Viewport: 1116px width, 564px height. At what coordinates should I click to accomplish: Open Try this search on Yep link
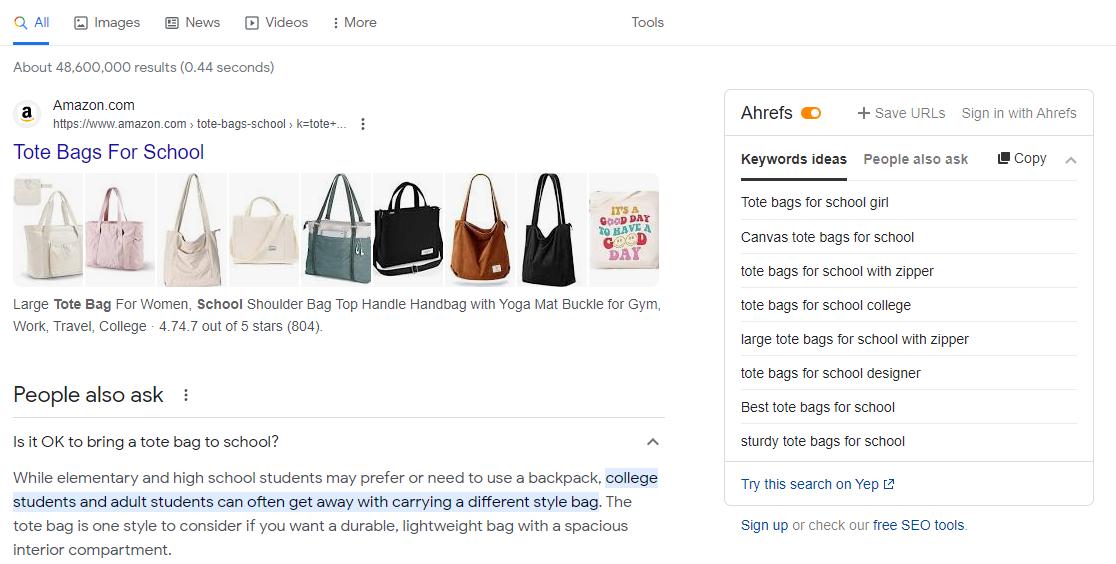(817, 484)
